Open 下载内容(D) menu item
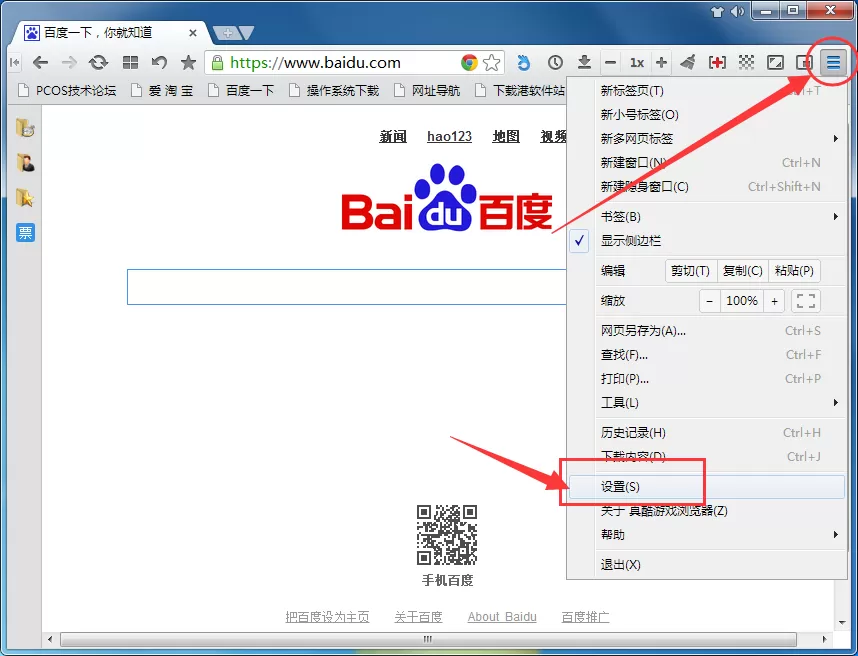Viewport: 858px width, 656px height. (x=707, y=456)
